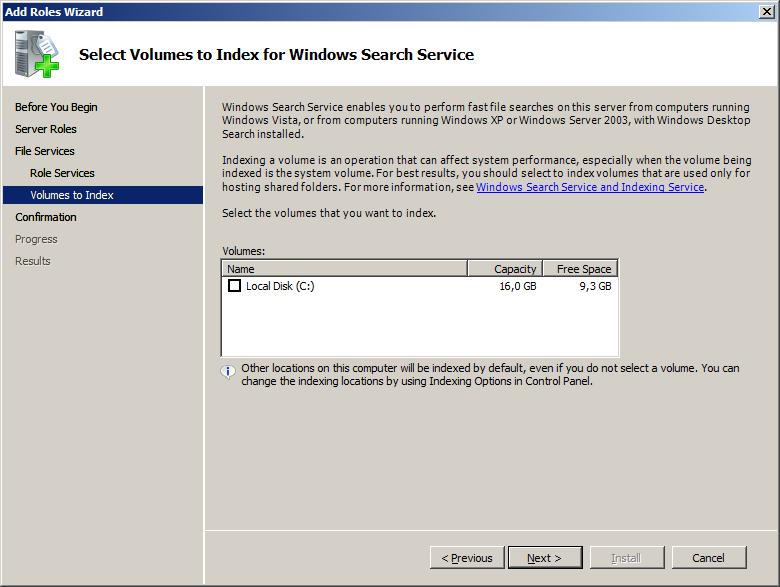
Task: Close the Add Roles Wizard window
Action: click(x=767, y=11)
